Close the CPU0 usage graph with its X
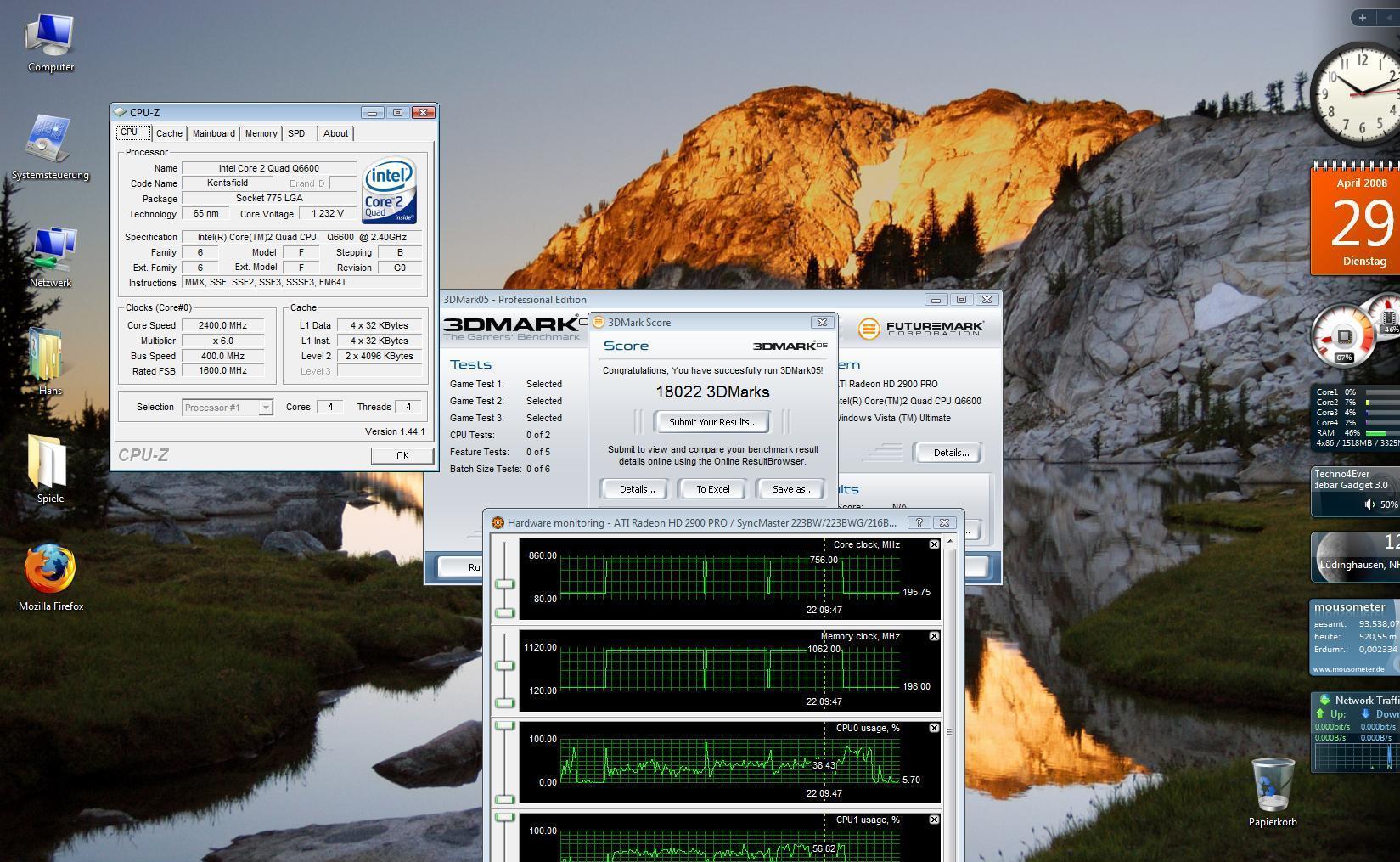Screen dimensions: 1400x862 coord(934,728)
